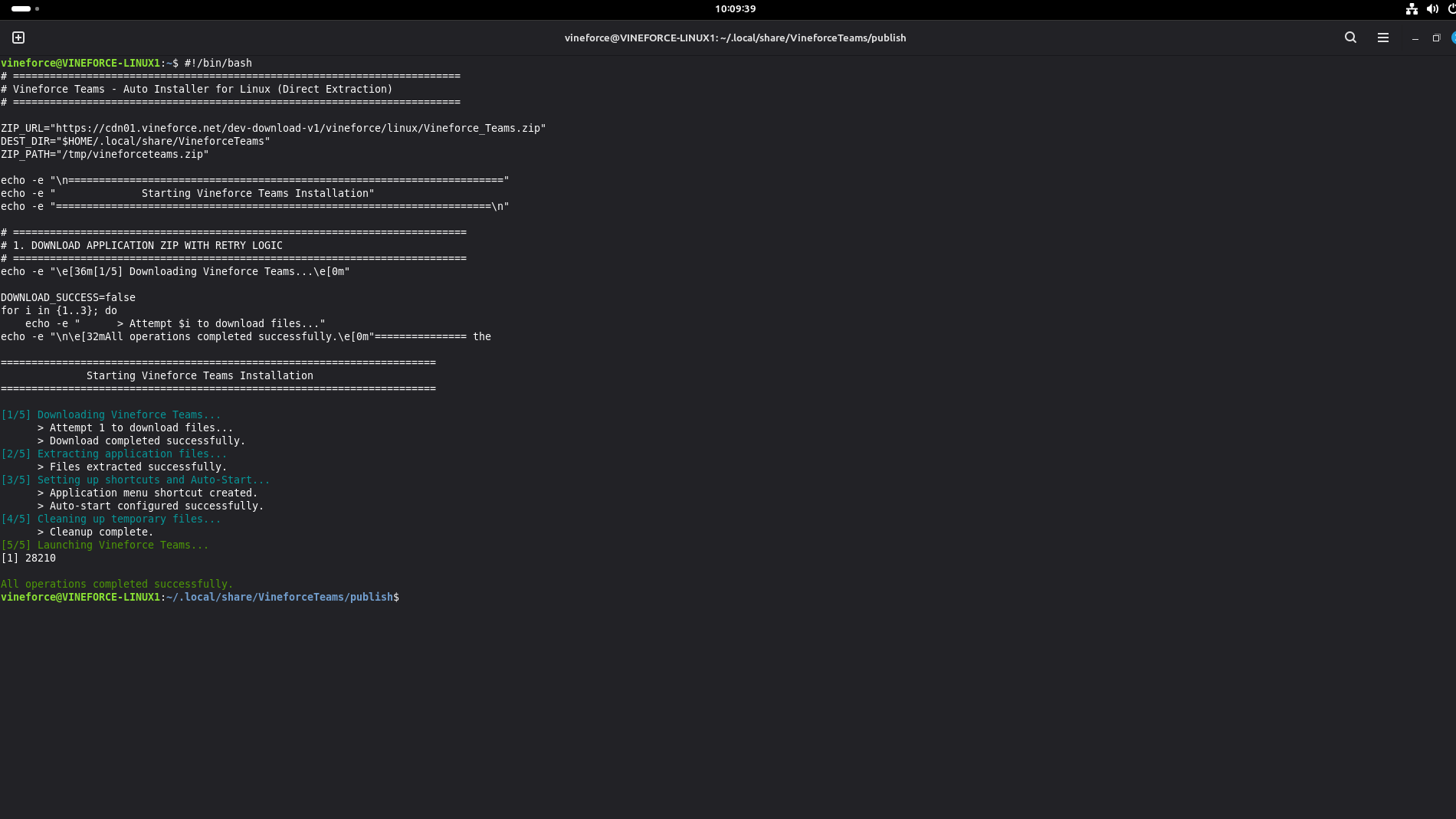Open the terminal search tool
The image size is (1456, 819).
click(x=1350, y=38)
